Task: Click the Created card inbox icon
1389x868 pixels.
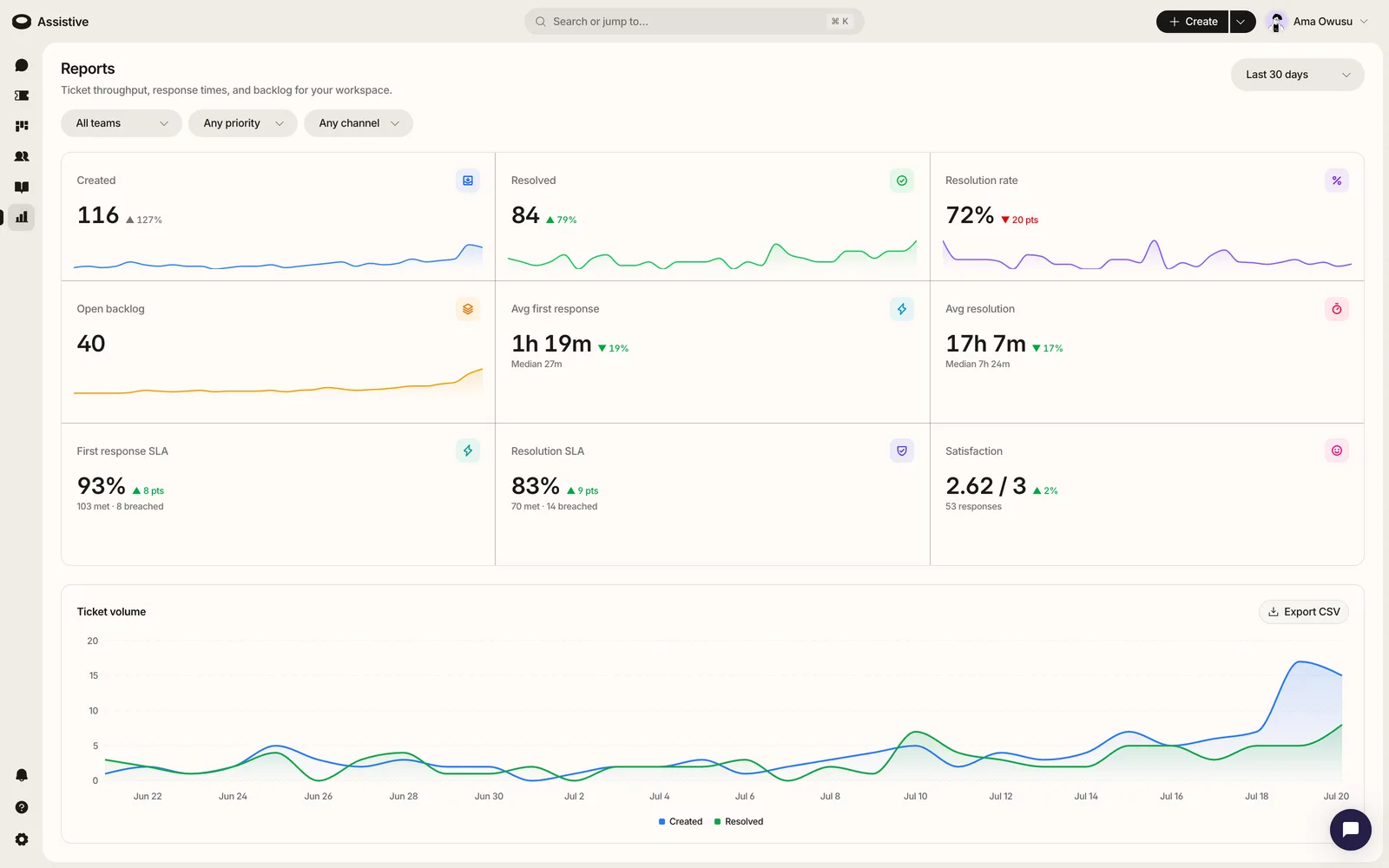Action: (468, 181)
